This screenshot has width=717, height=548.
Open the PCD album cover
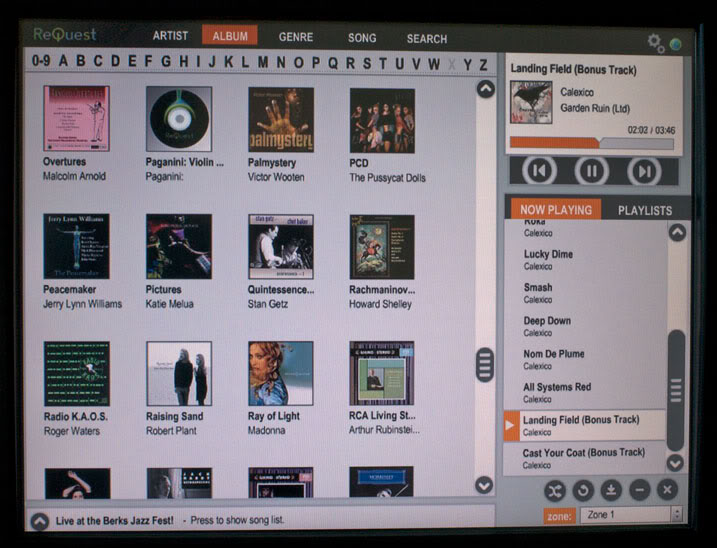tap(382, 121)
